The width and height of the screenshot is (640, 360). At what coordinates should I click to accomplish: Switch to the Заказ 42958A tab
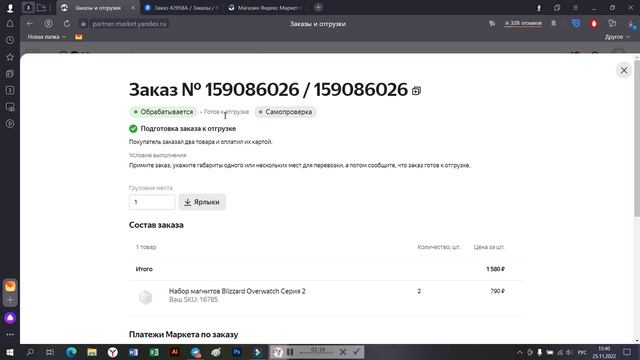pos(182,8)
